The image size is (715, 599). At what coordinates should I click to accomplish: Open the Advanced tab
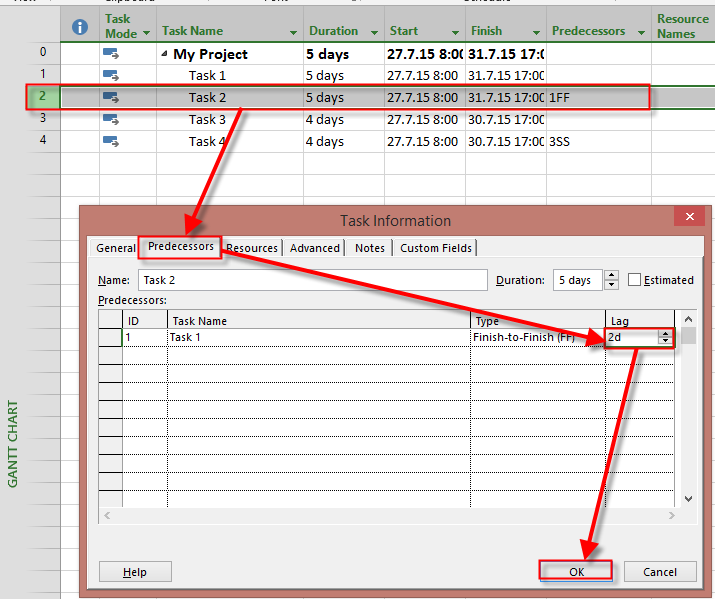pos(315,248)
